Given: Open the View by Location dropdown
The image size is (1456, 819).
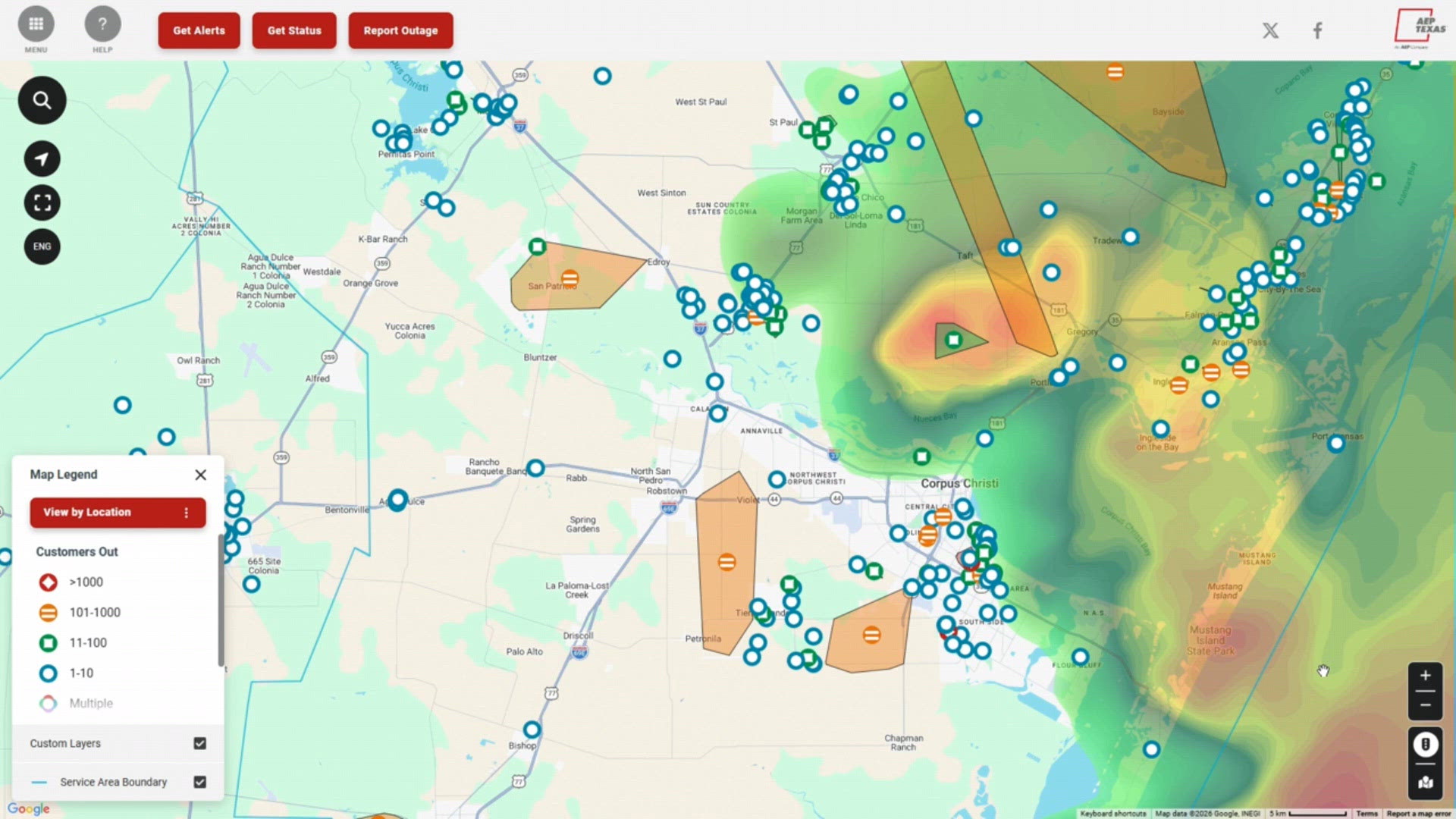Looking at the screenshot, I should pos(118,512).
